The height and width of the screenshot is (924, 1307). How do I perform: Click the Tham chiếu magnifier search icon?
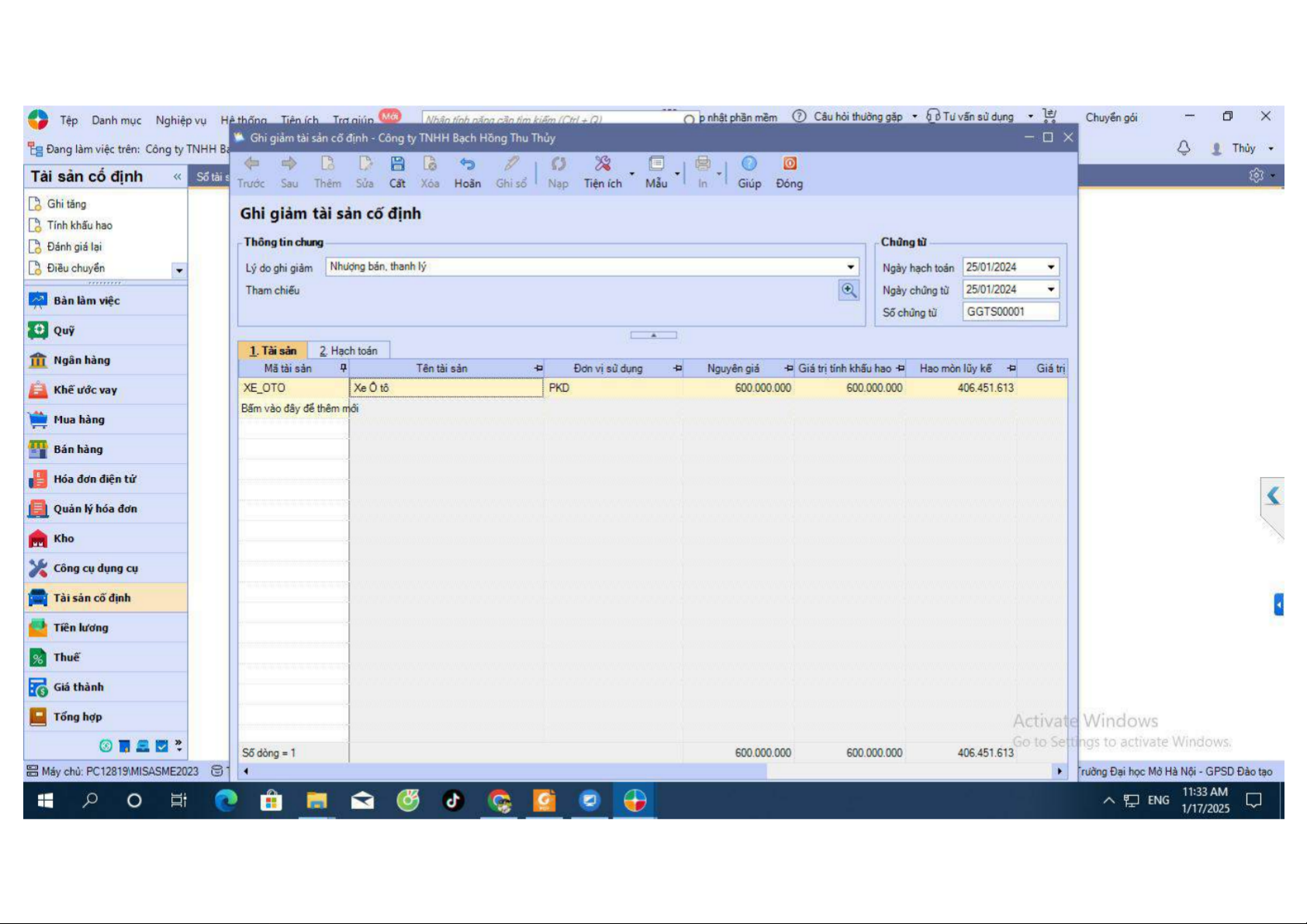[849, 290]
